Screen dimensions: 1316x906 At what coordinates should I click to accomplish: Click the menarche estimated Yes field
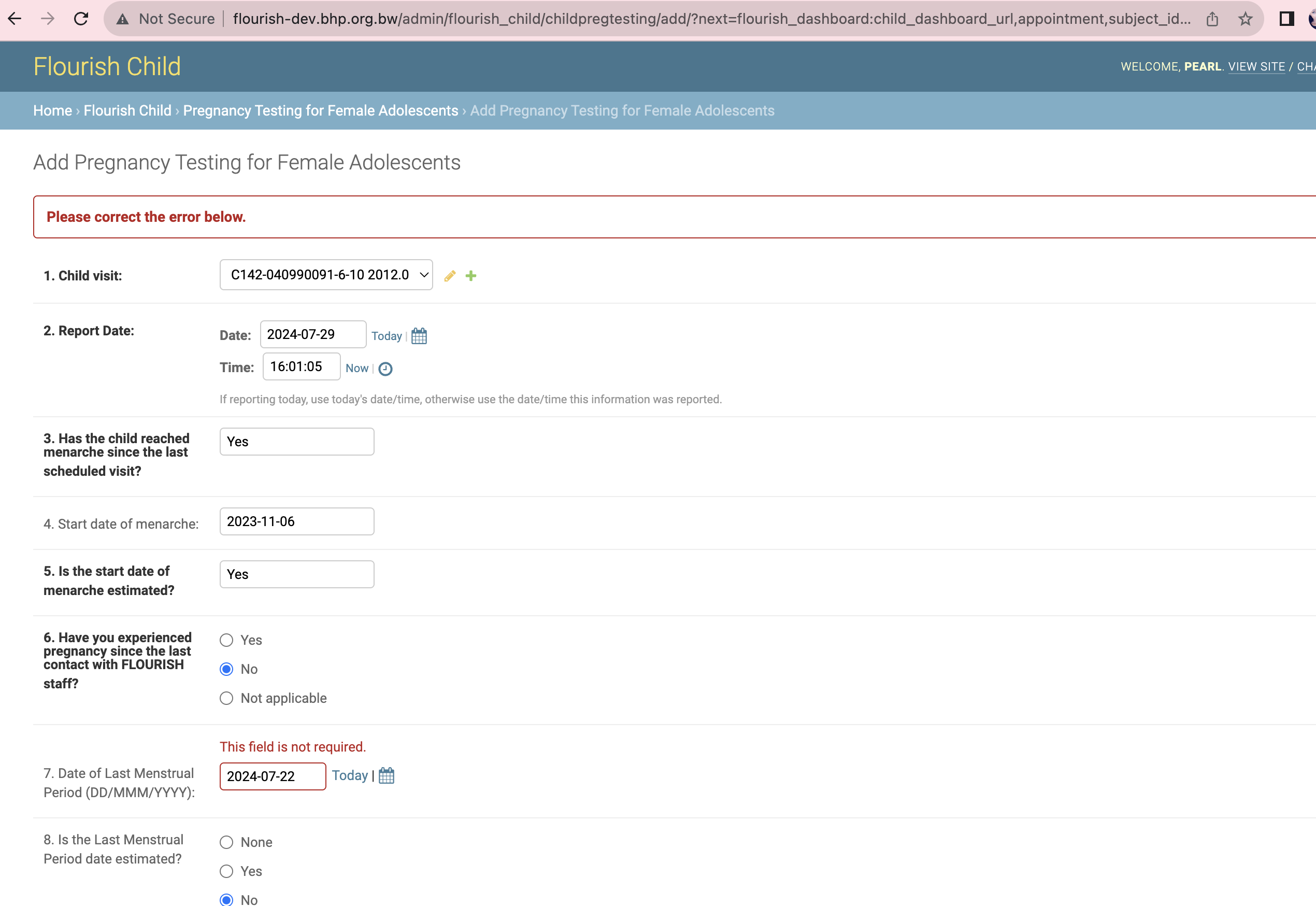tap(297, 574)
